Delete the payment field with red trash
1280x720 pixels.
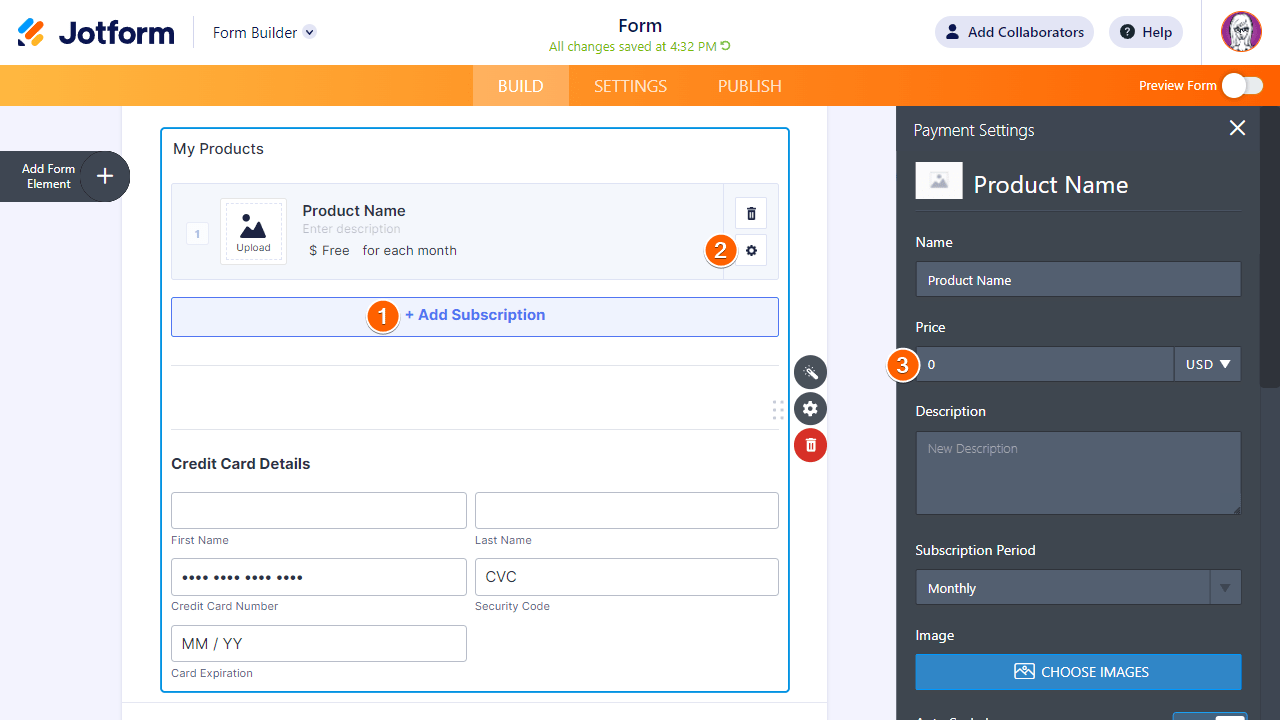click(811, 445)
